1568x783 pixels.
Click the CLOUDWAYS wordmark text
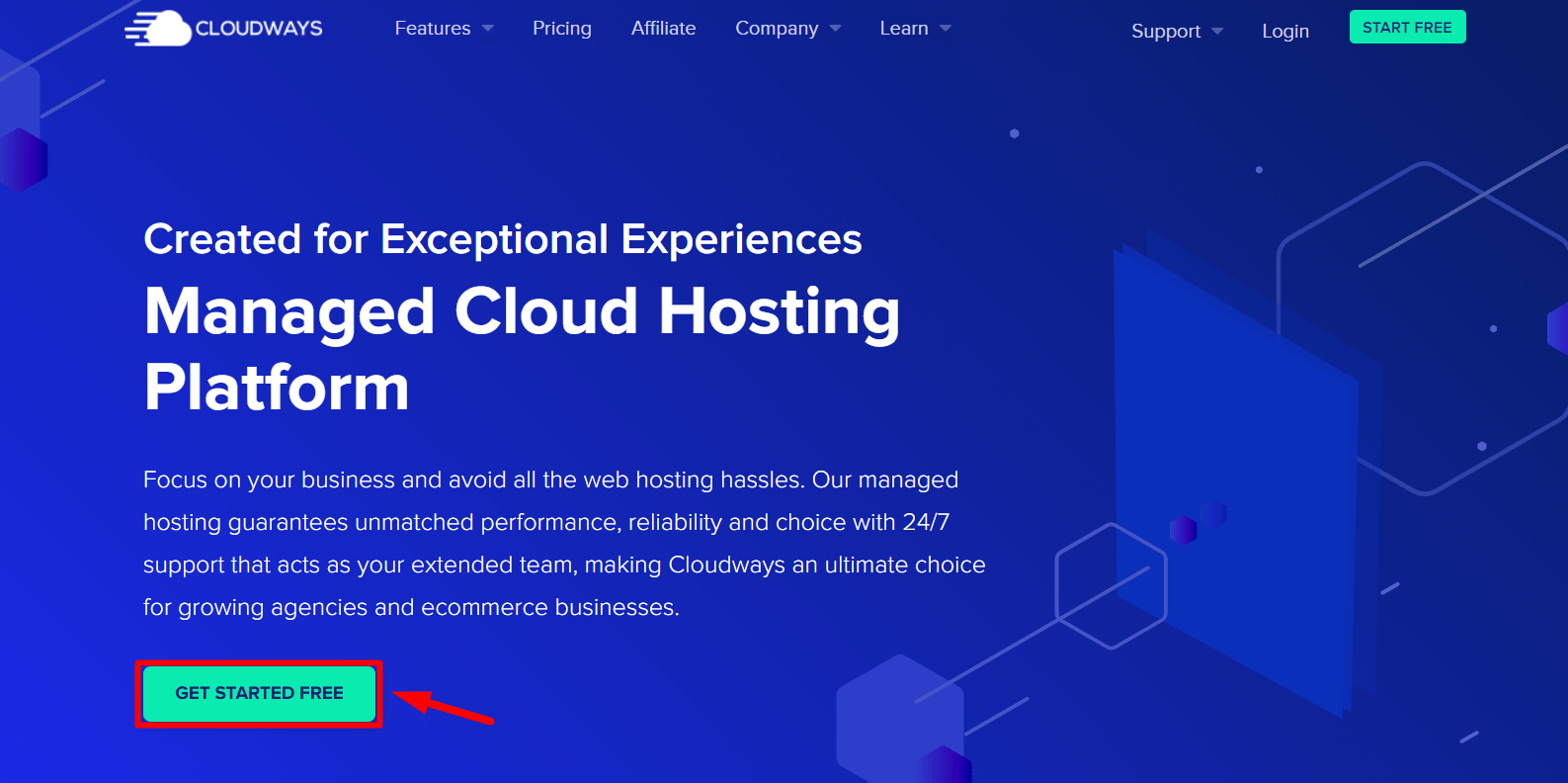tap(259, 29)
